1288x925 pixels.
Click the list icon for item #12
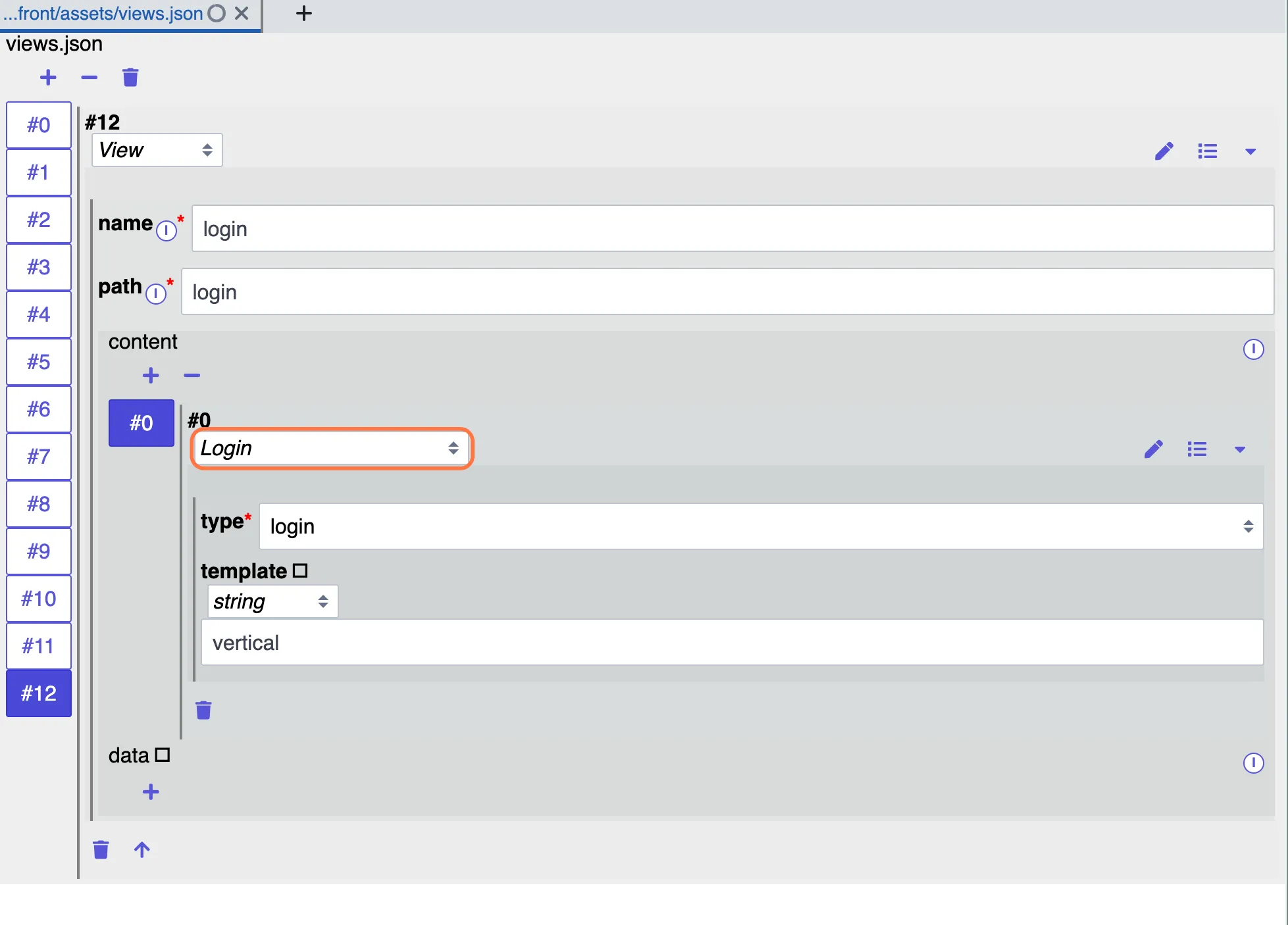(x=1208, y=151)
